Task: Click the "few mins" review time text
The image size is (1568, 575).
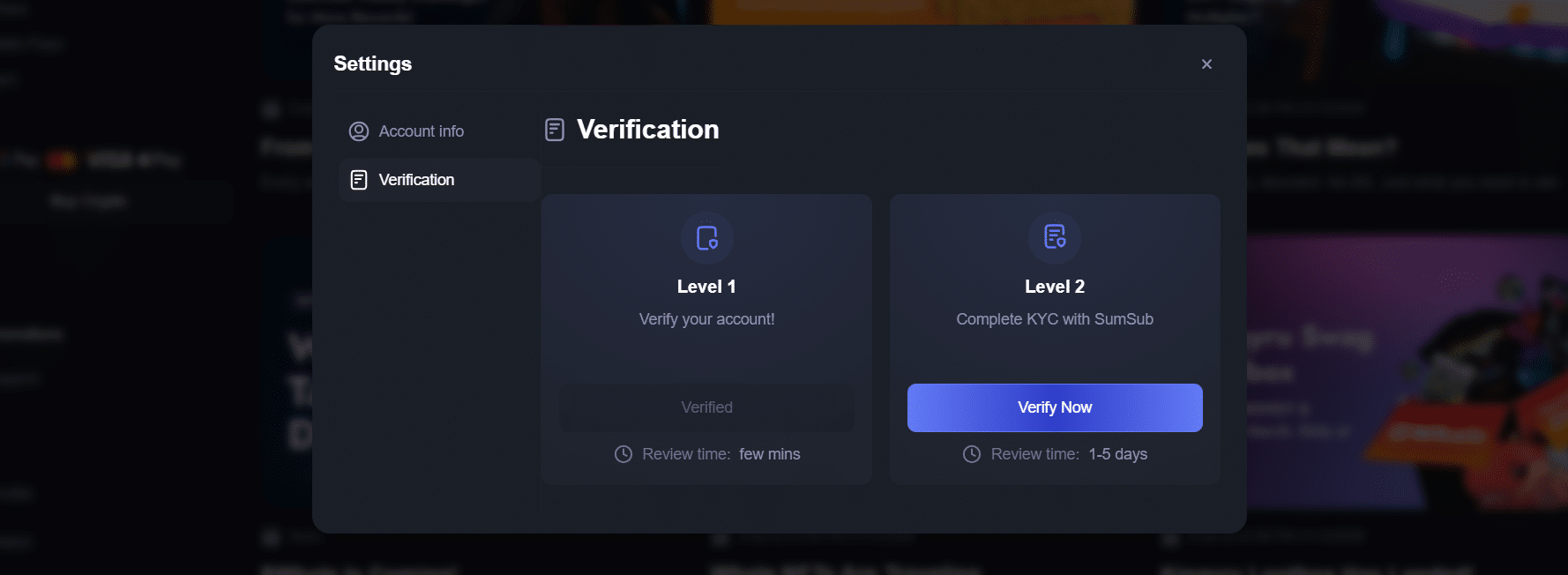Action: 769,454
